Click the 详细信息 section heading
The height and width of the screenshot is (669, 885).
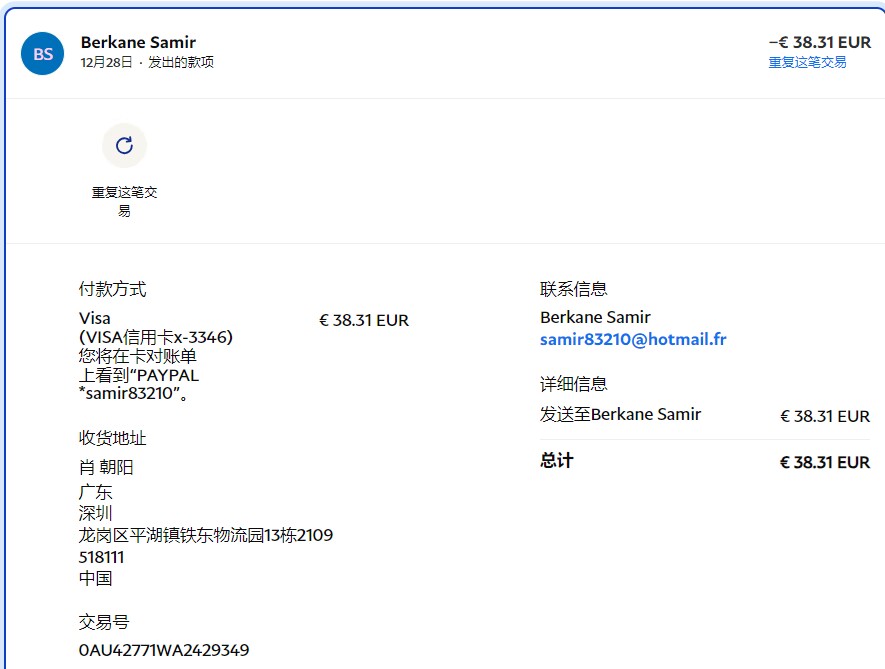click(573, 384)
